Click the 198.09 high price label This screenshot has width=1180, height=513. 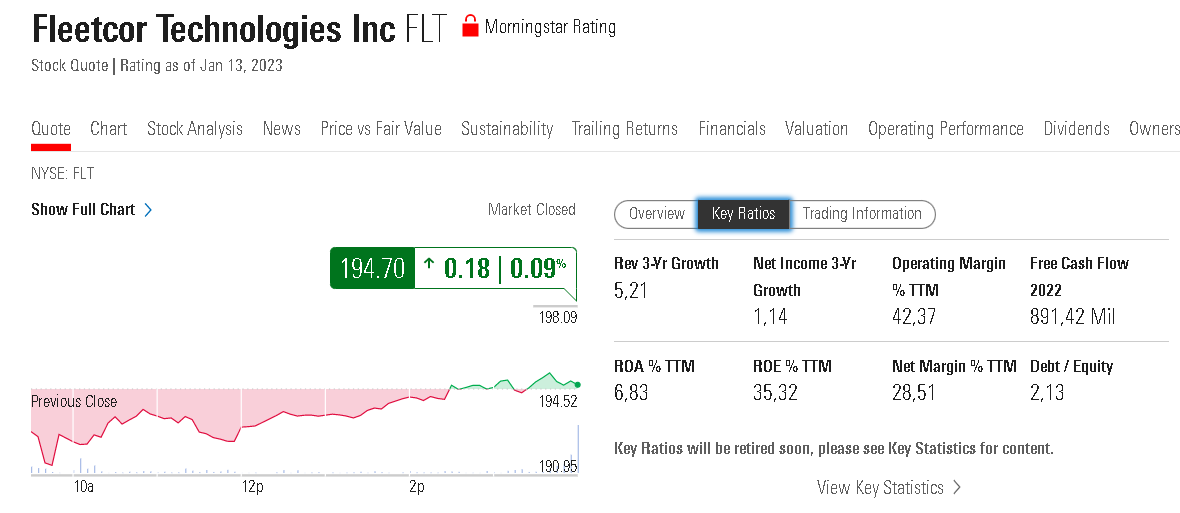[558, 317]
